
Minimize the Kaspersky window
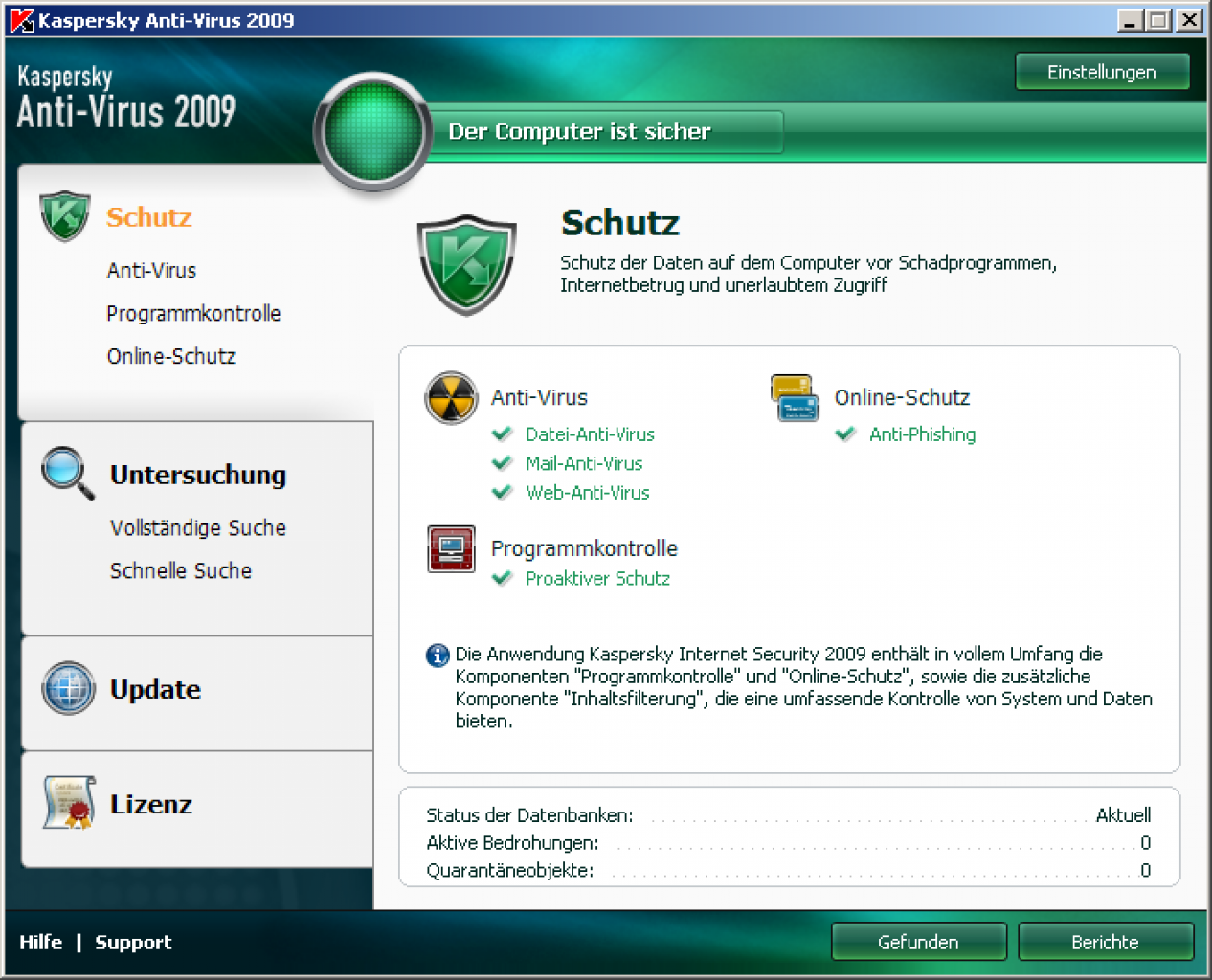pos(1131,20)
